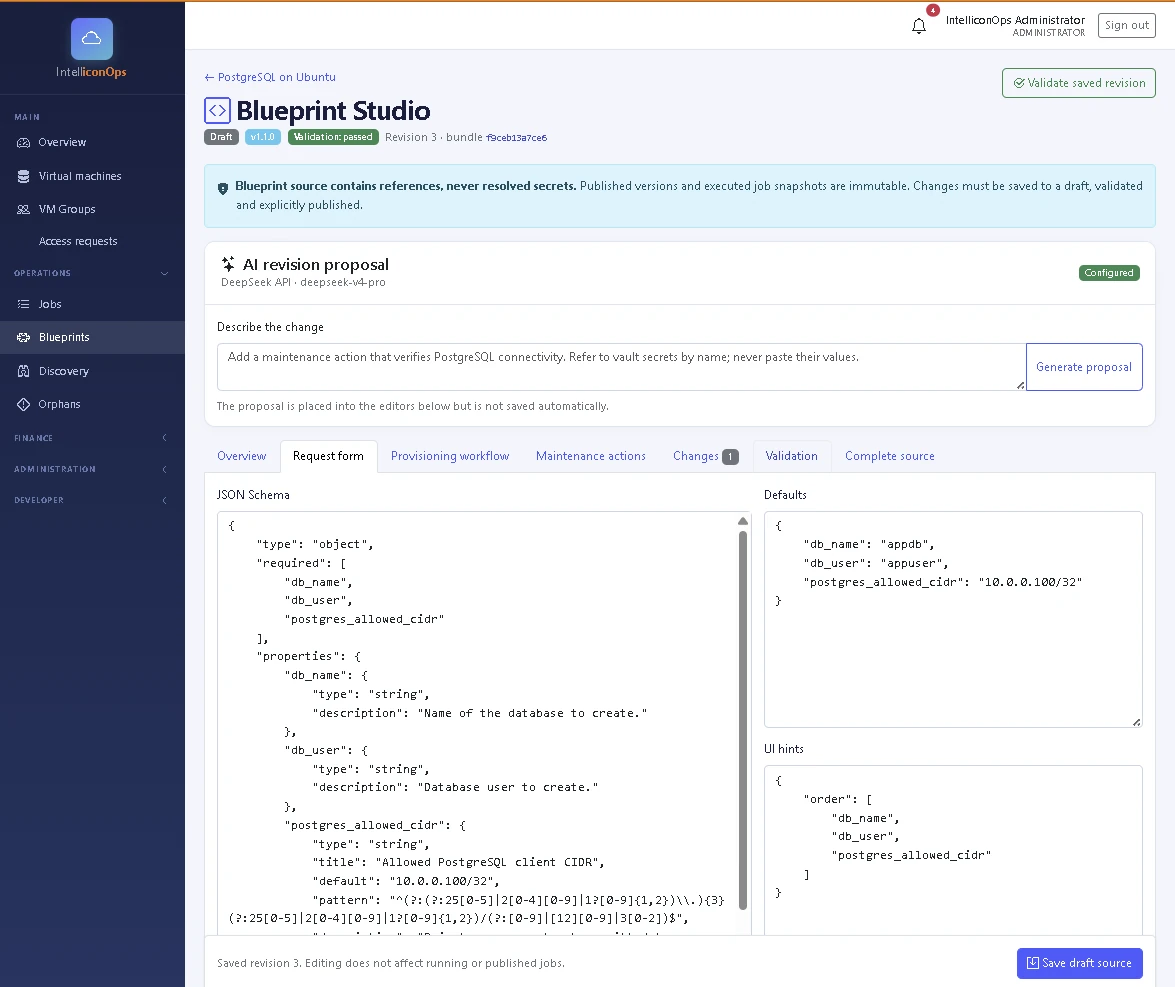
Task: Open Discovery in sidebar
Action: tap(92, 371)
